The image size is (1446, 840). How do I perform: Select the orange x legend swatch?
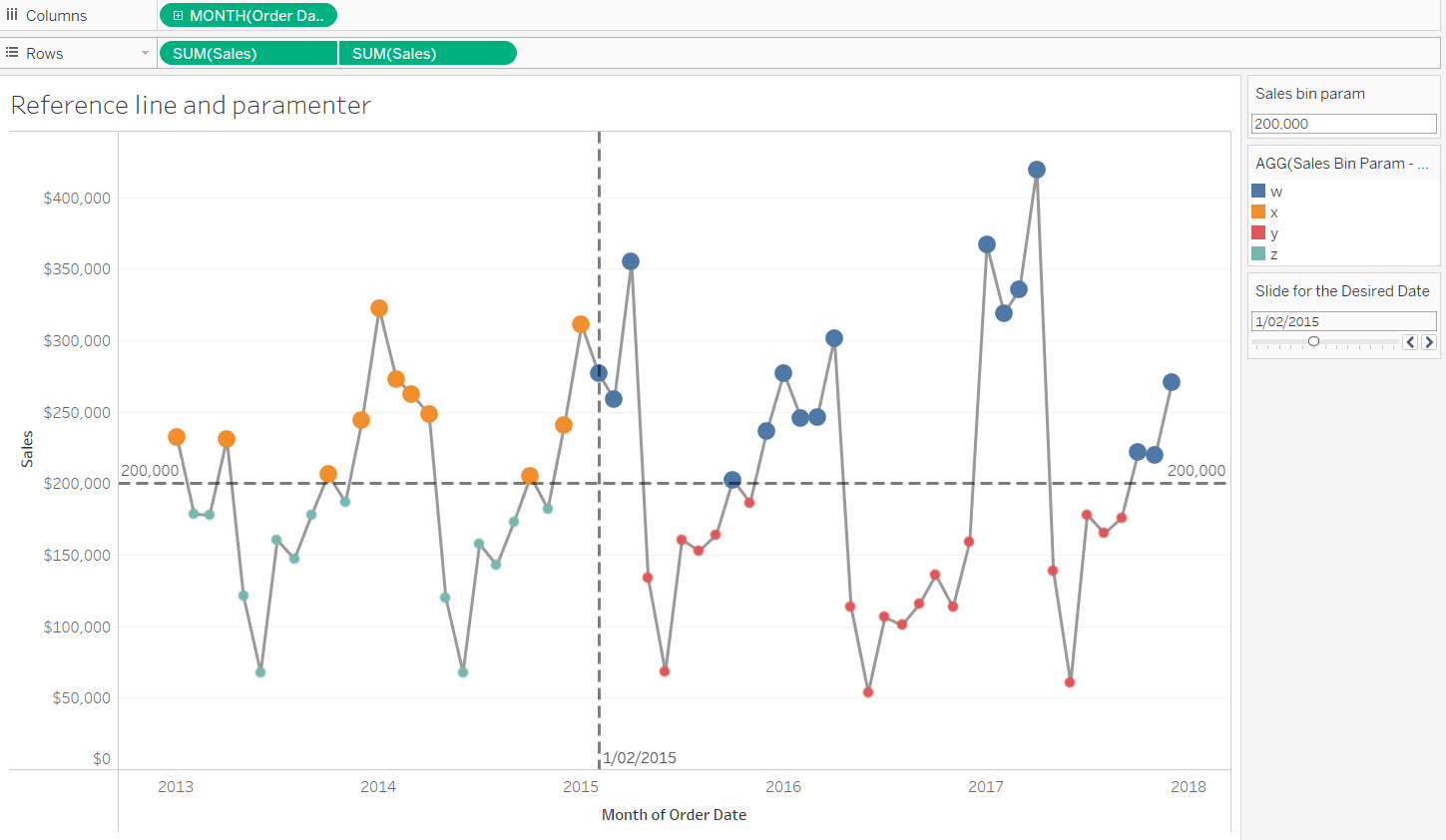click(x=1258, y=211)
